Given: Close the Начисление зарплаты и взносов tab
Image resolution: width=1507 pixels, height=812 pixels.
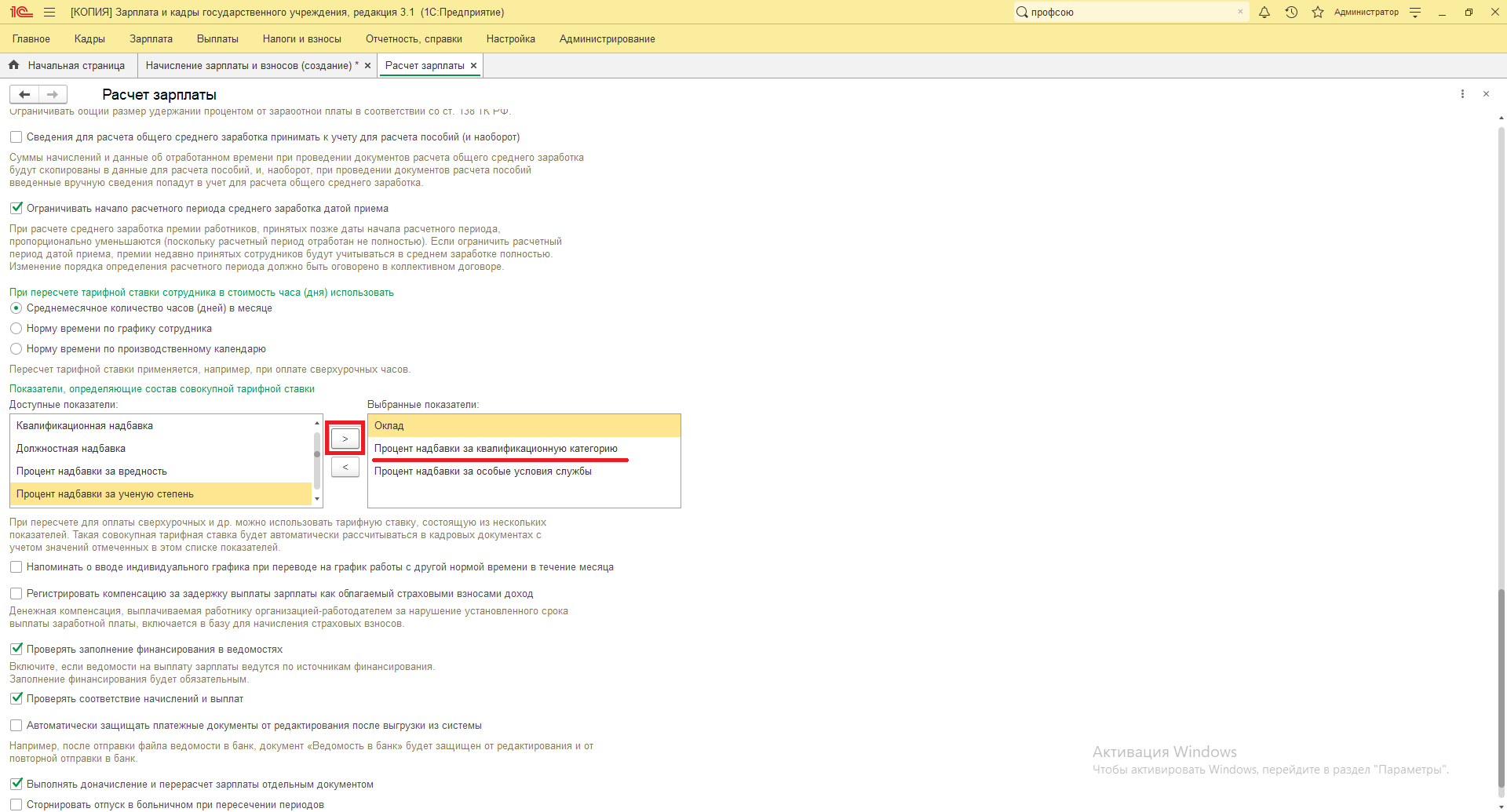Looking at the screenshot, I should tap(367, 66).
